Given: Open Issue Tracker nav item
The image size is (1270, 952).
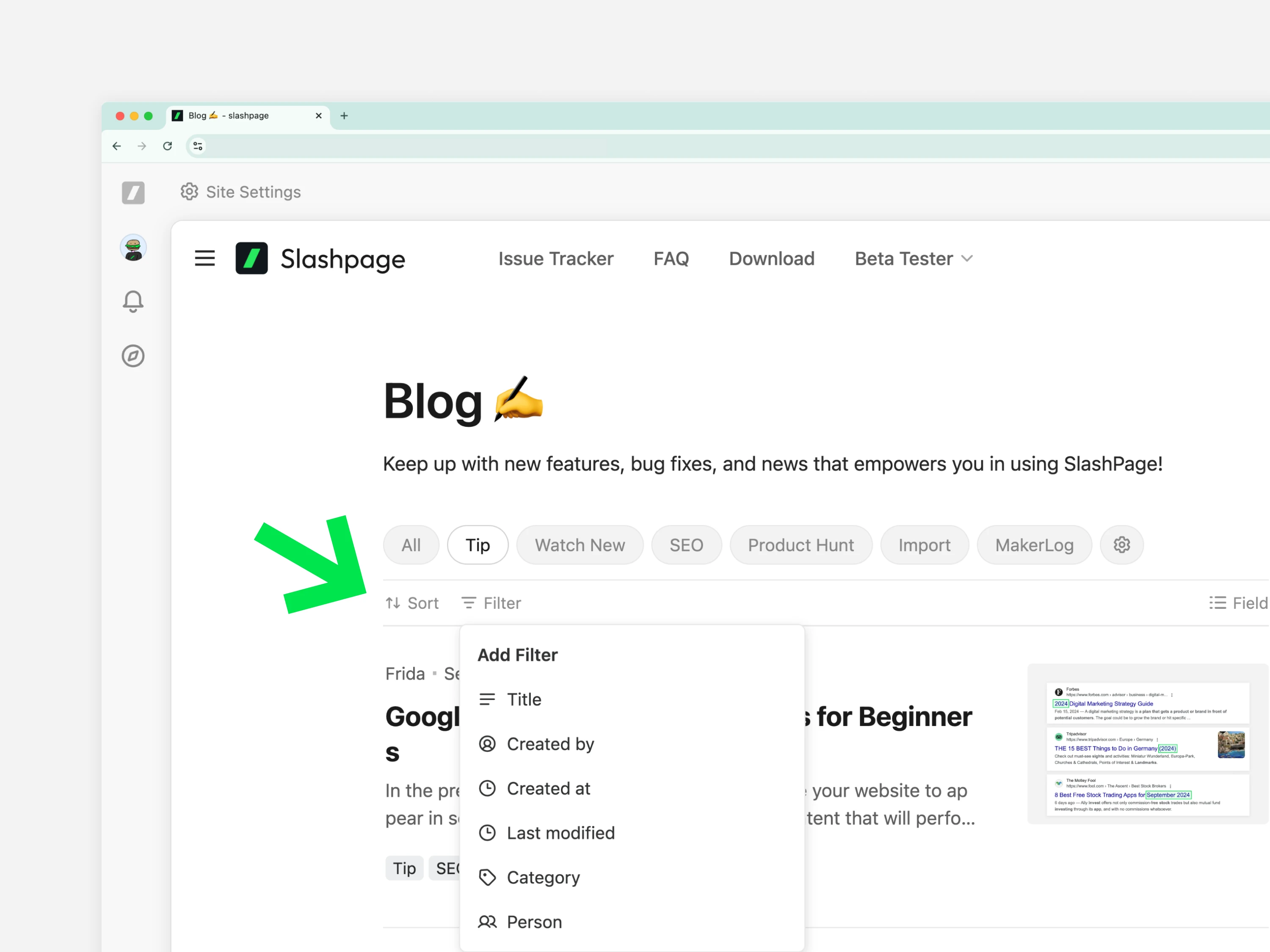Looking at the screenshot, I should [x=556, y=259].
